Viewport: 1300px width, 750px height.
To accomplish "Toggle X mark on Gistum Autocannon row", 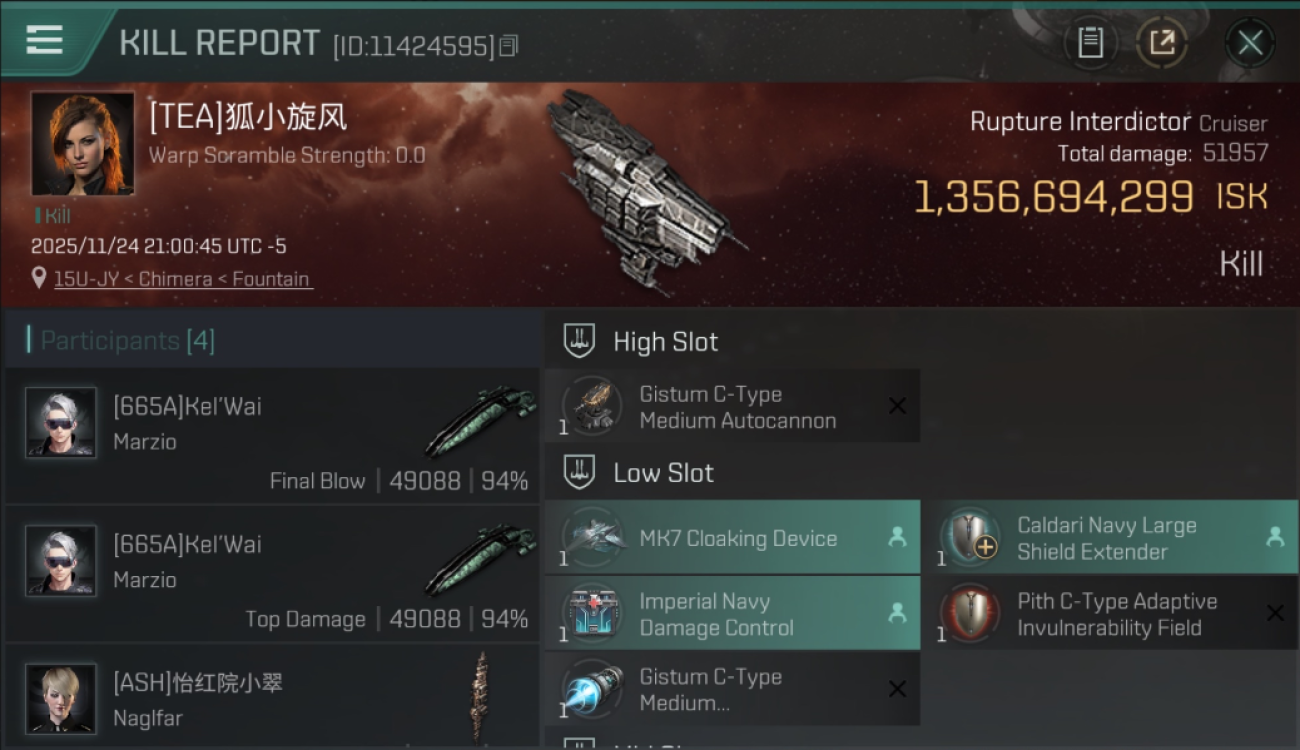I will [x=897, y=406].
